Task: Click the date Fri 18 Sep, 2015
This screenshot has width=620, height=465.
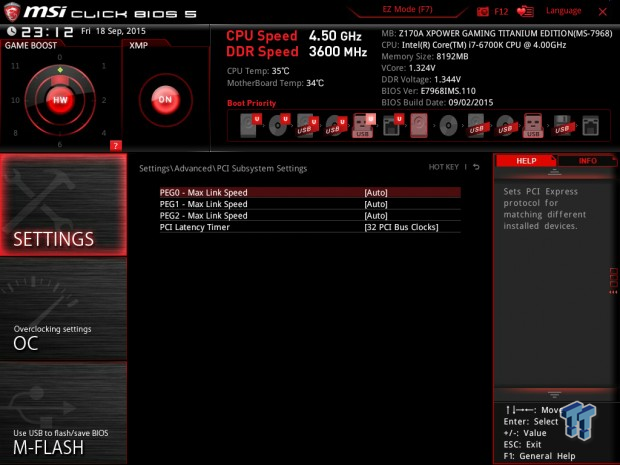Action: pos(113,31)
